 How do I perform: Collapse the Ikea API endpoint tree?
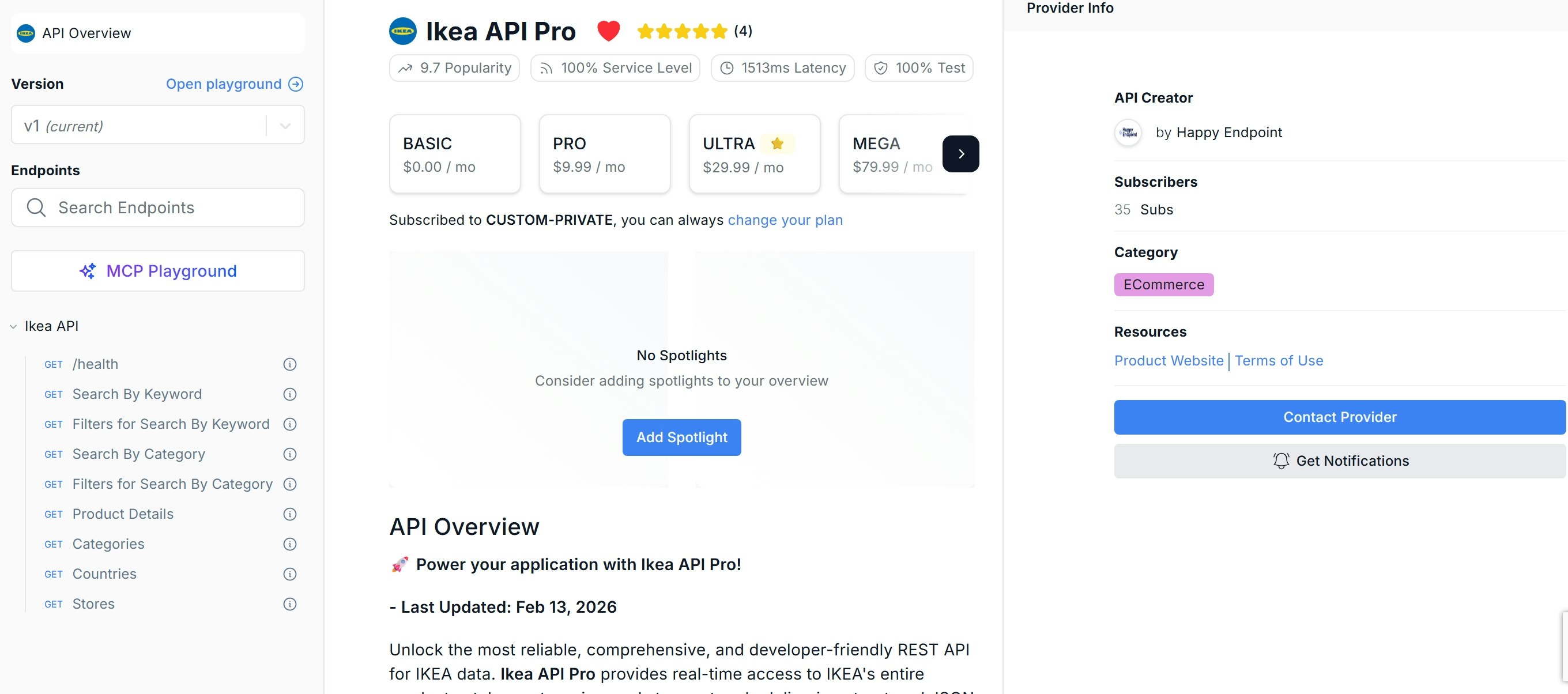(x=14, y=326)
